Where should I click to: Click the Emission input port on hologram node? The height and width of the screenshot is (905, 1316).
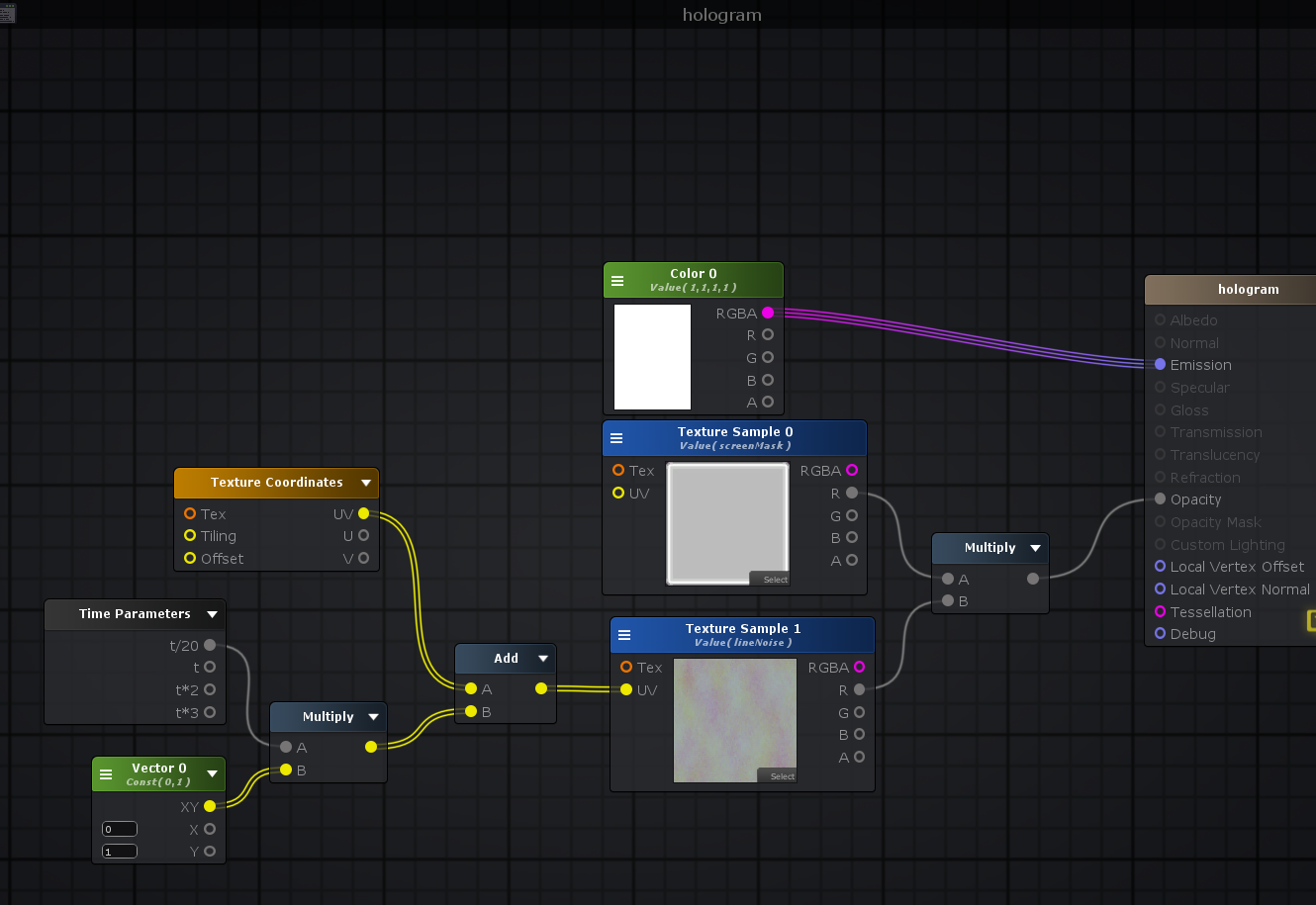pyautogui.click(x=1160, y=364)
